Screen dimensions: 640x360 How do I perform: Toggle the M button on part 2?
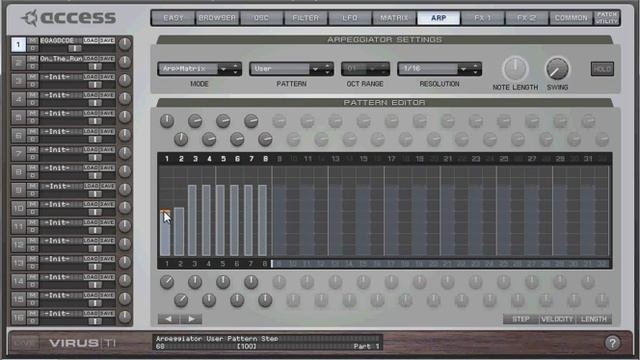33,59
